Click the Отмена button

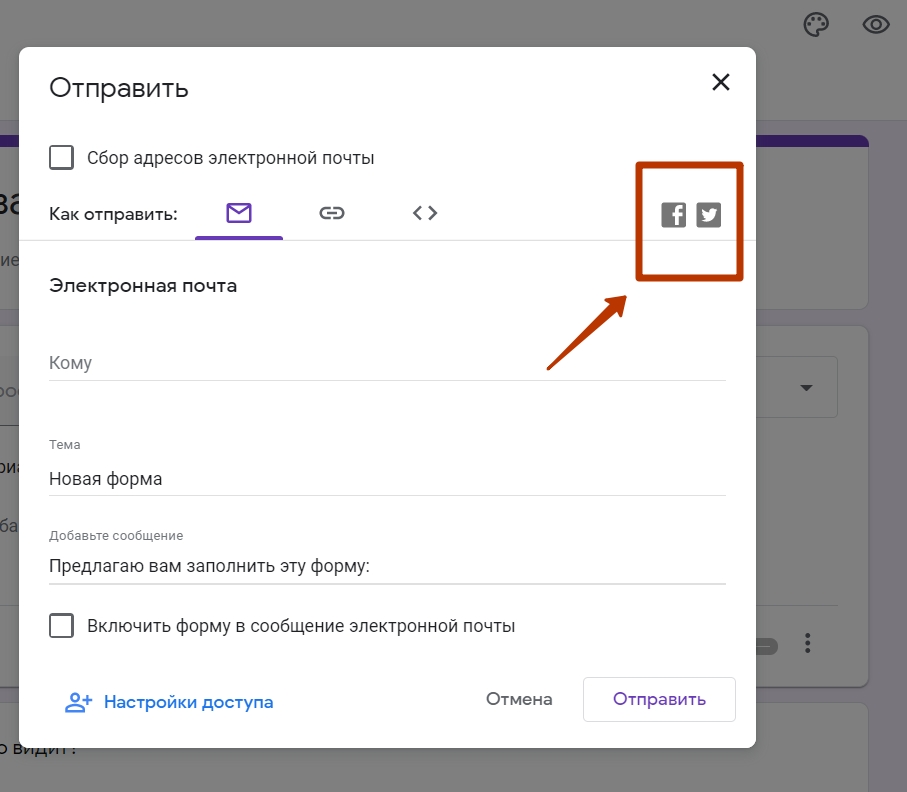pos(519,699)
